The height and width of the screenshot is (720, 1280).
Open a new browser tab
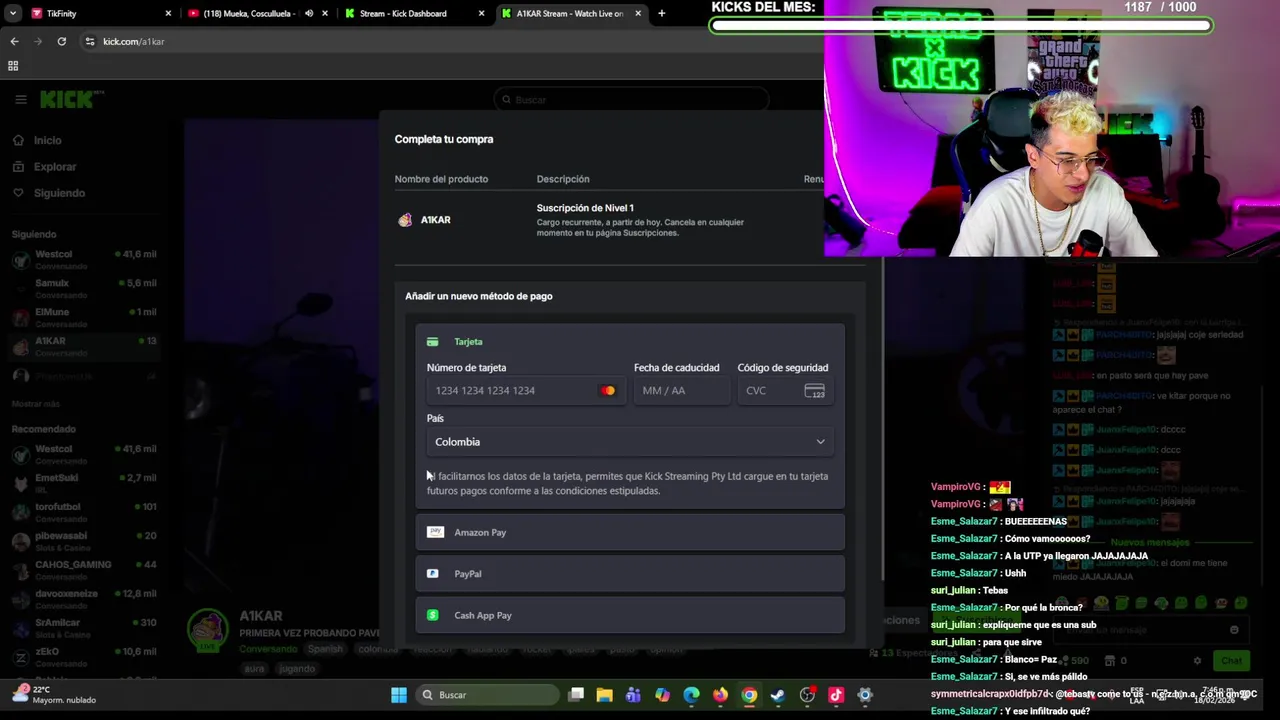(x=661, y=13)
